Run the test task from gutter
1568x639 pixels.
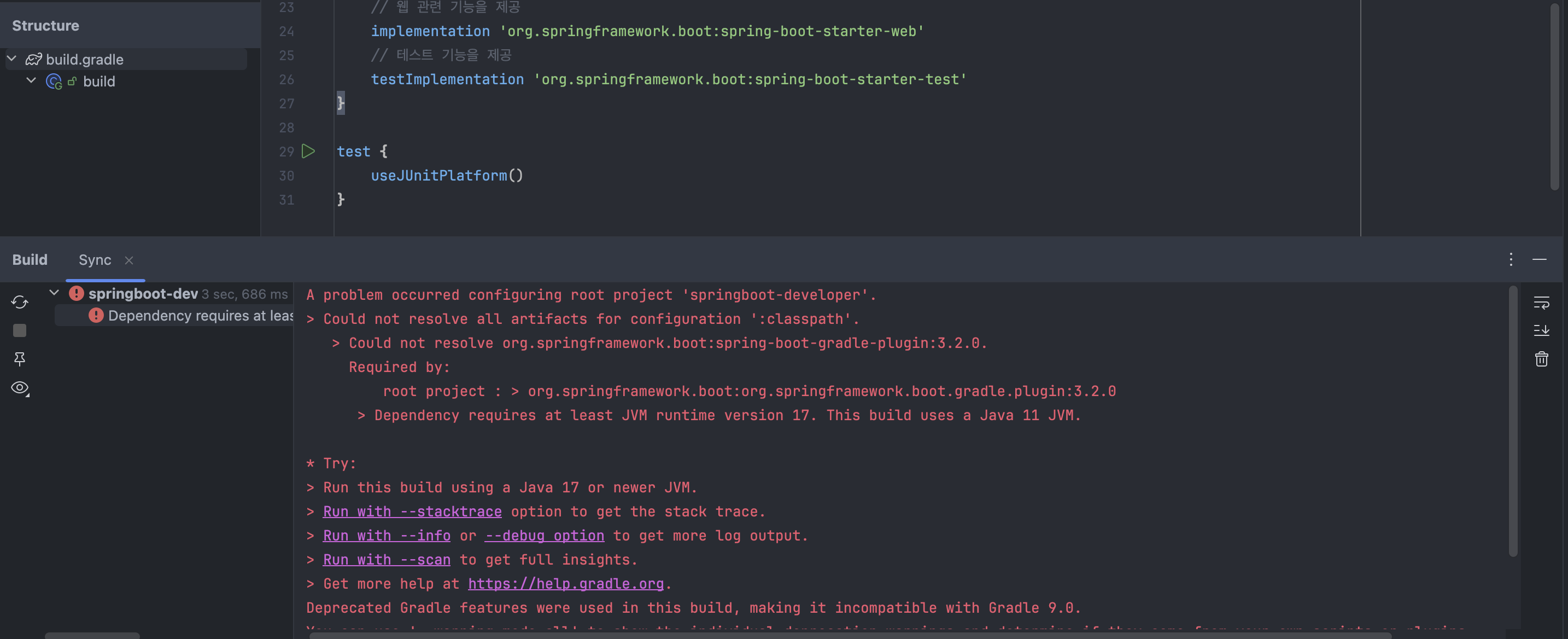(x=308, y=151)
